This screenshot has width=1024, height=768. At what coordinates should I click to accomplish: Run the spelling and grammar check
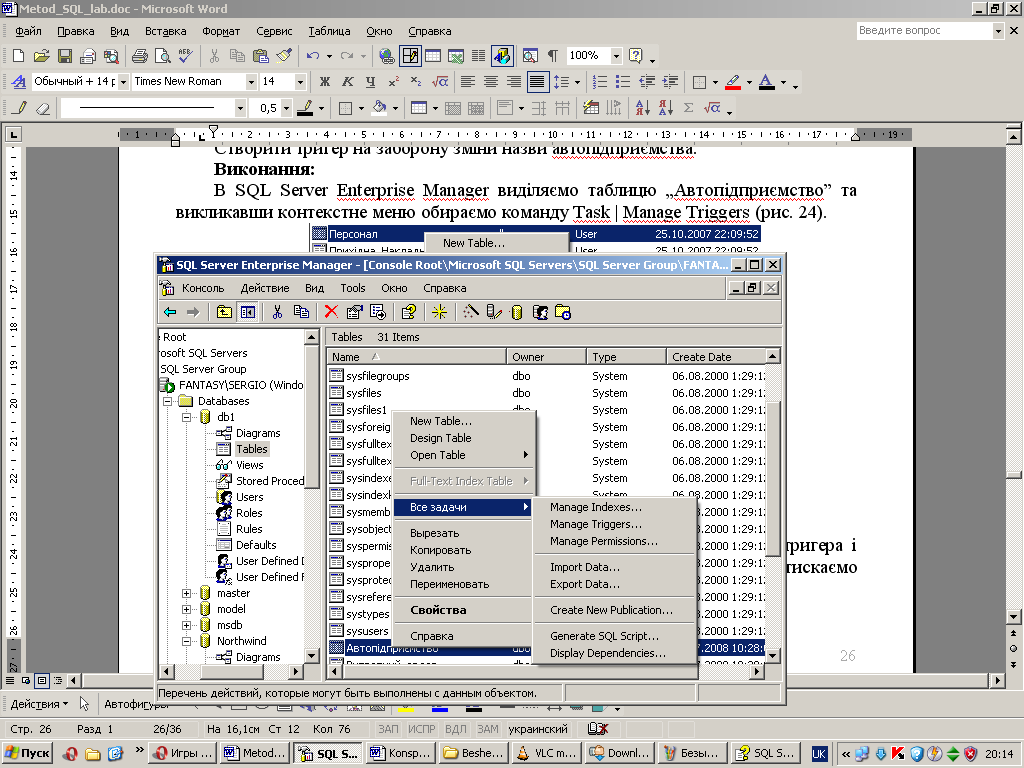click(186, 56)
